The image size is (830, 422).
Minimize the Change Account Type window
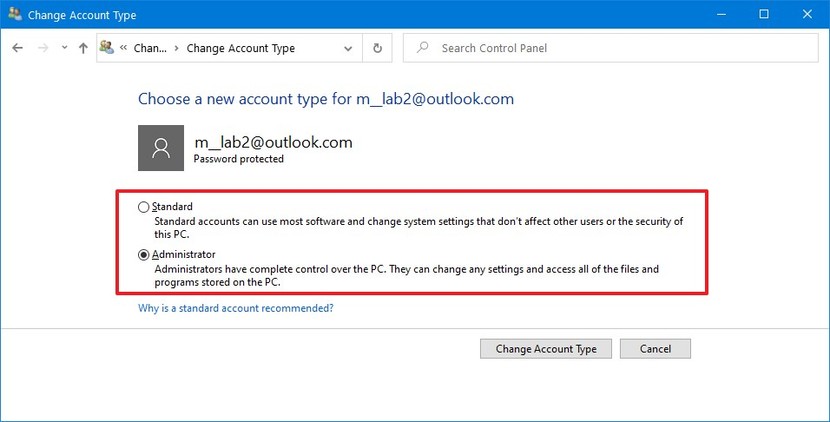tap(721, 14)
